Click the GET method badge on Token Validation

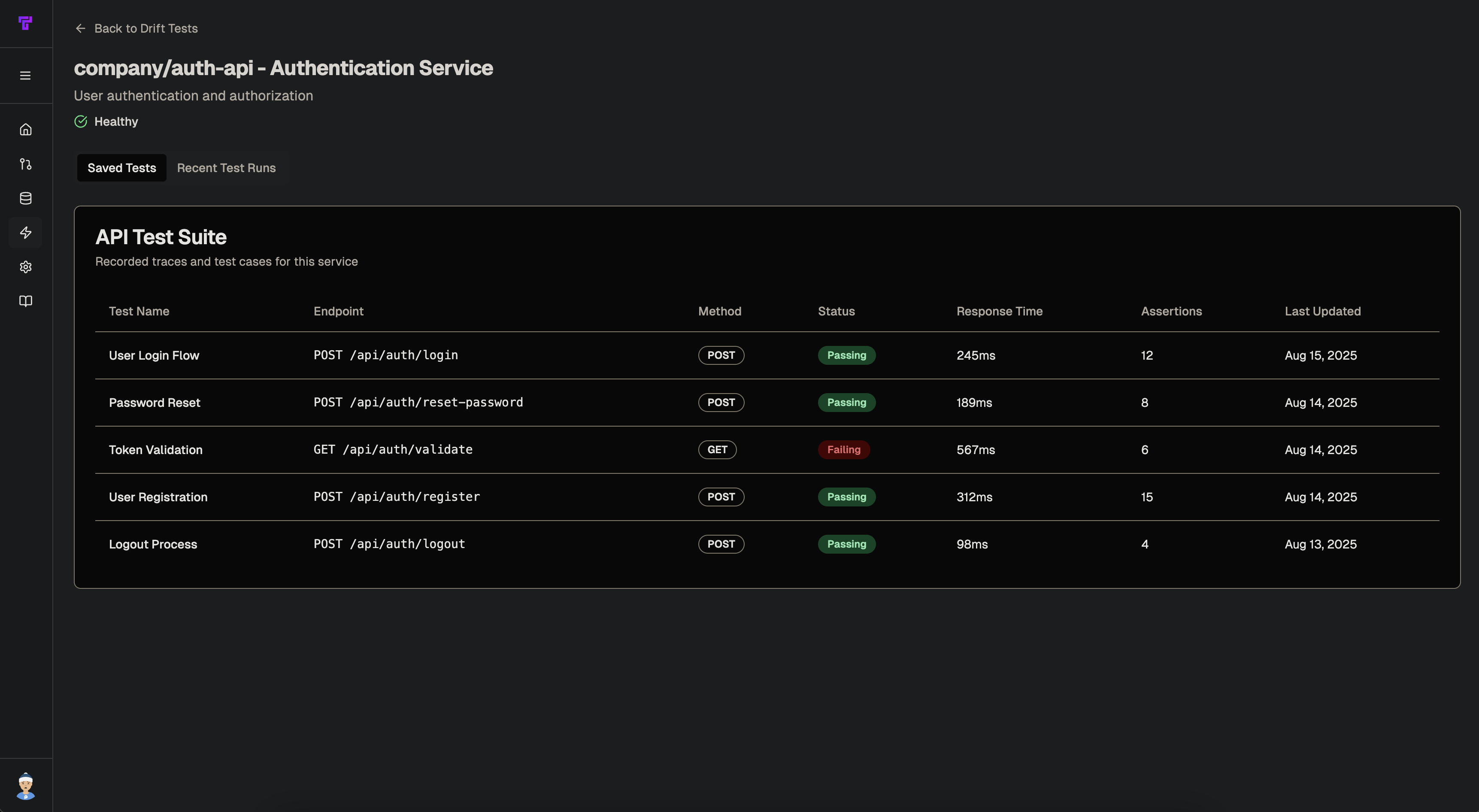pyautogui.click(x=717, y=450)
